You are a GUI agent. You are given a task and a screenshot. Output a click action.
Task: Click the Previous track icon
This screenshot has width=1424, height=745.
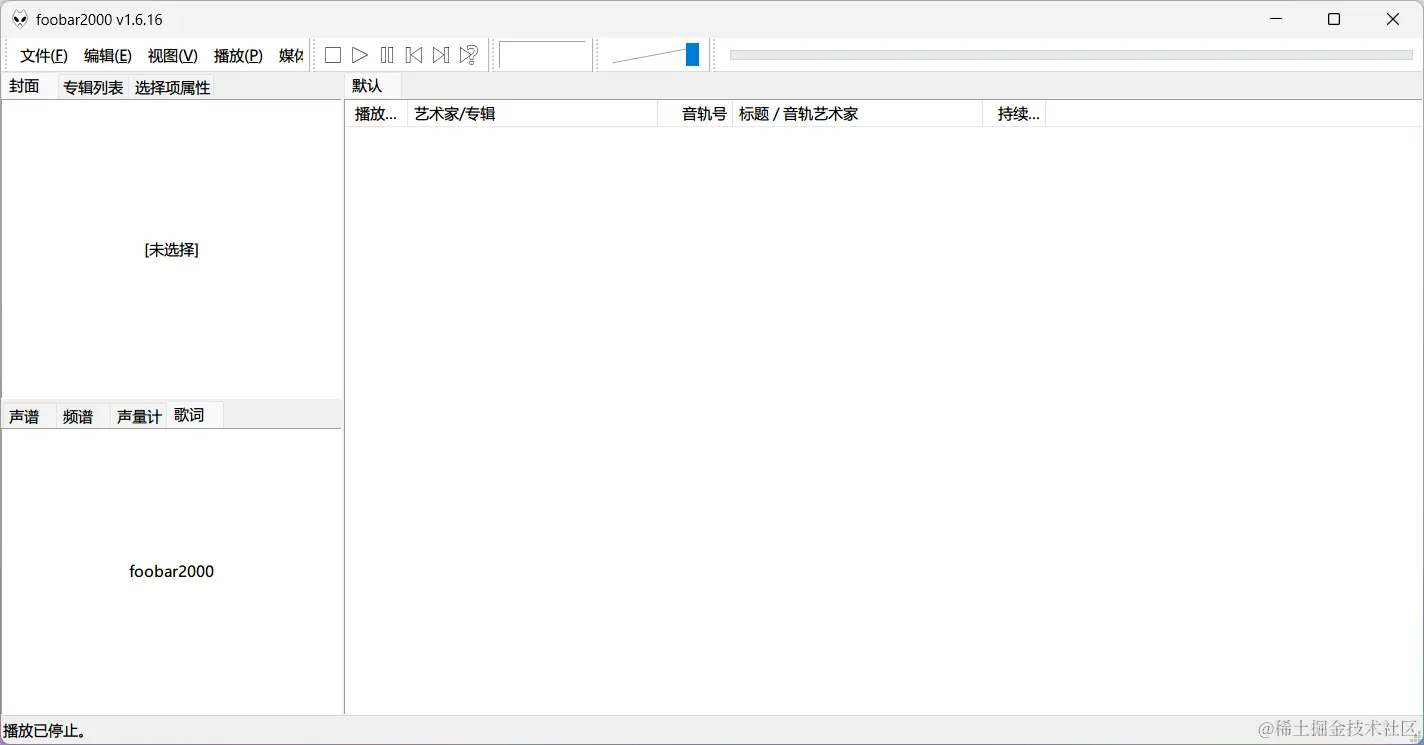(413, 55)
